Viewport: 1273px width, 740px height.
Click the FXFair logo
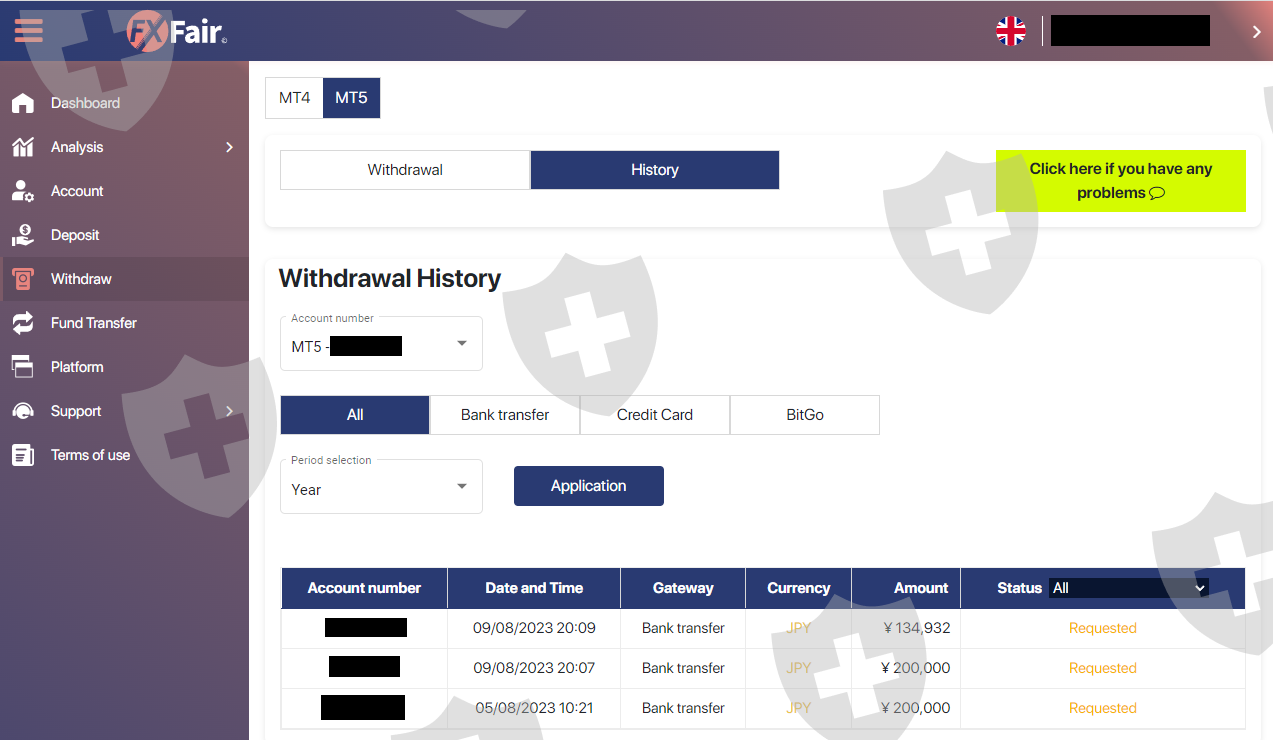[x=177, y=31]
